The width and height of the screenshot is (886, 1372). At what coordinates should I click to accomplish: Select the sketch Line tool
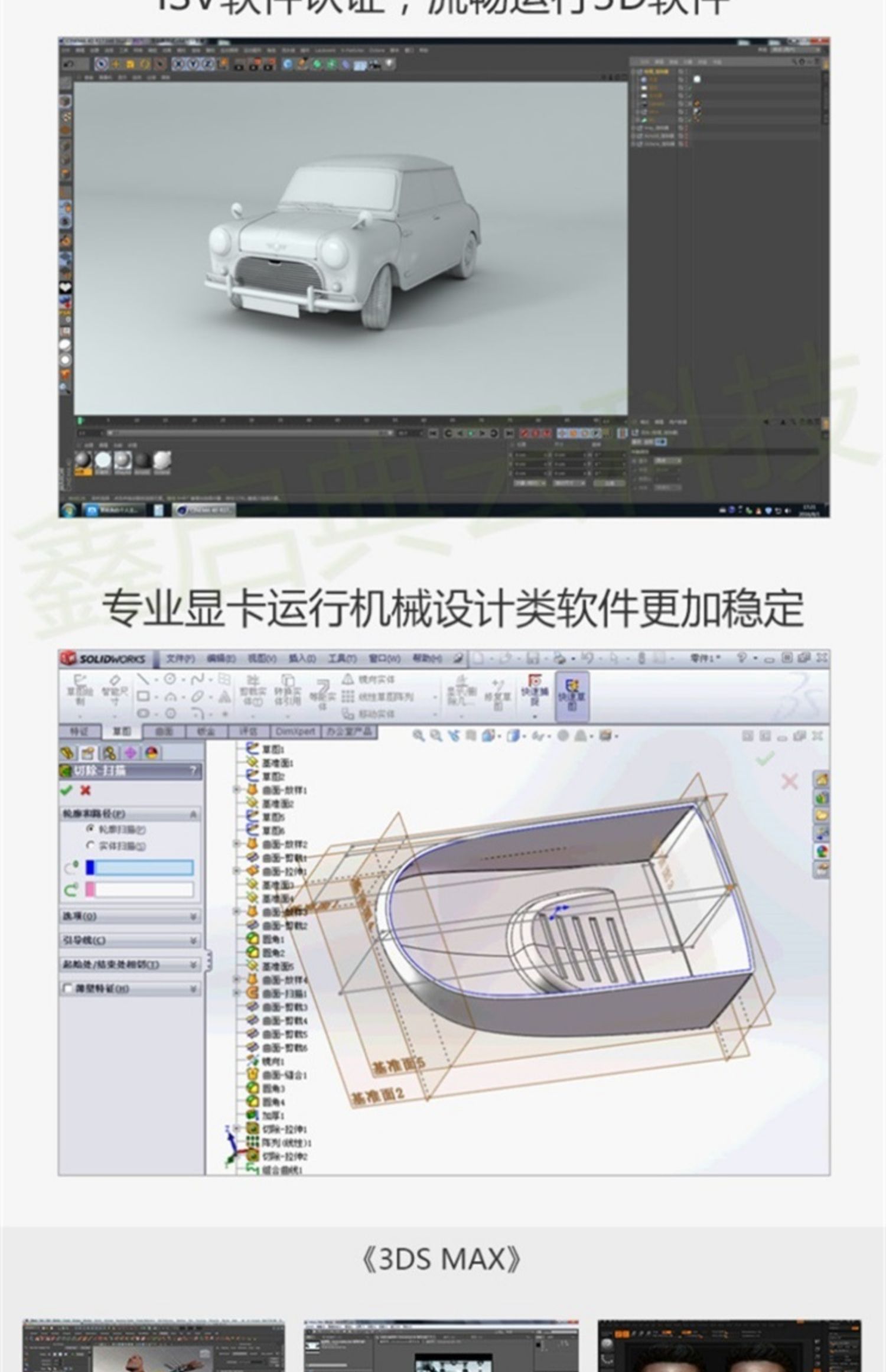[143, 679]
